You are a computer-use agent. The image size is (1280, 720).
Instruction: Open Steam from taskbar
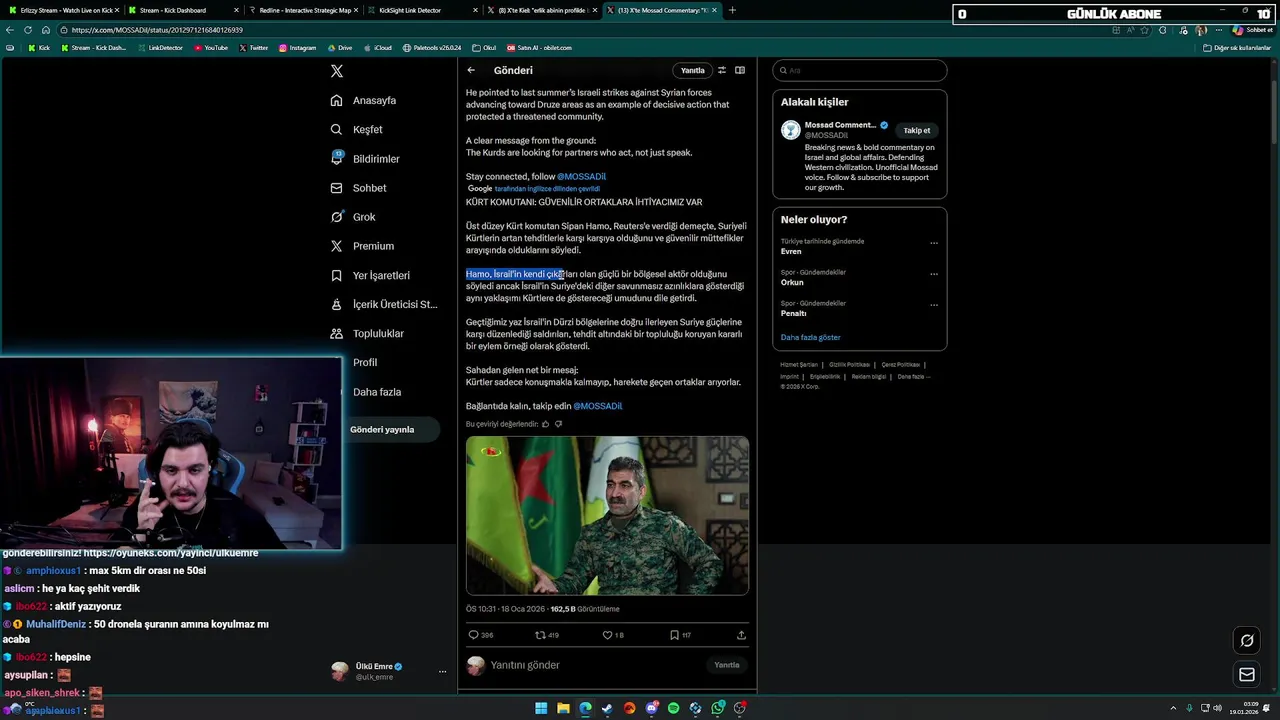click(607, 708)
